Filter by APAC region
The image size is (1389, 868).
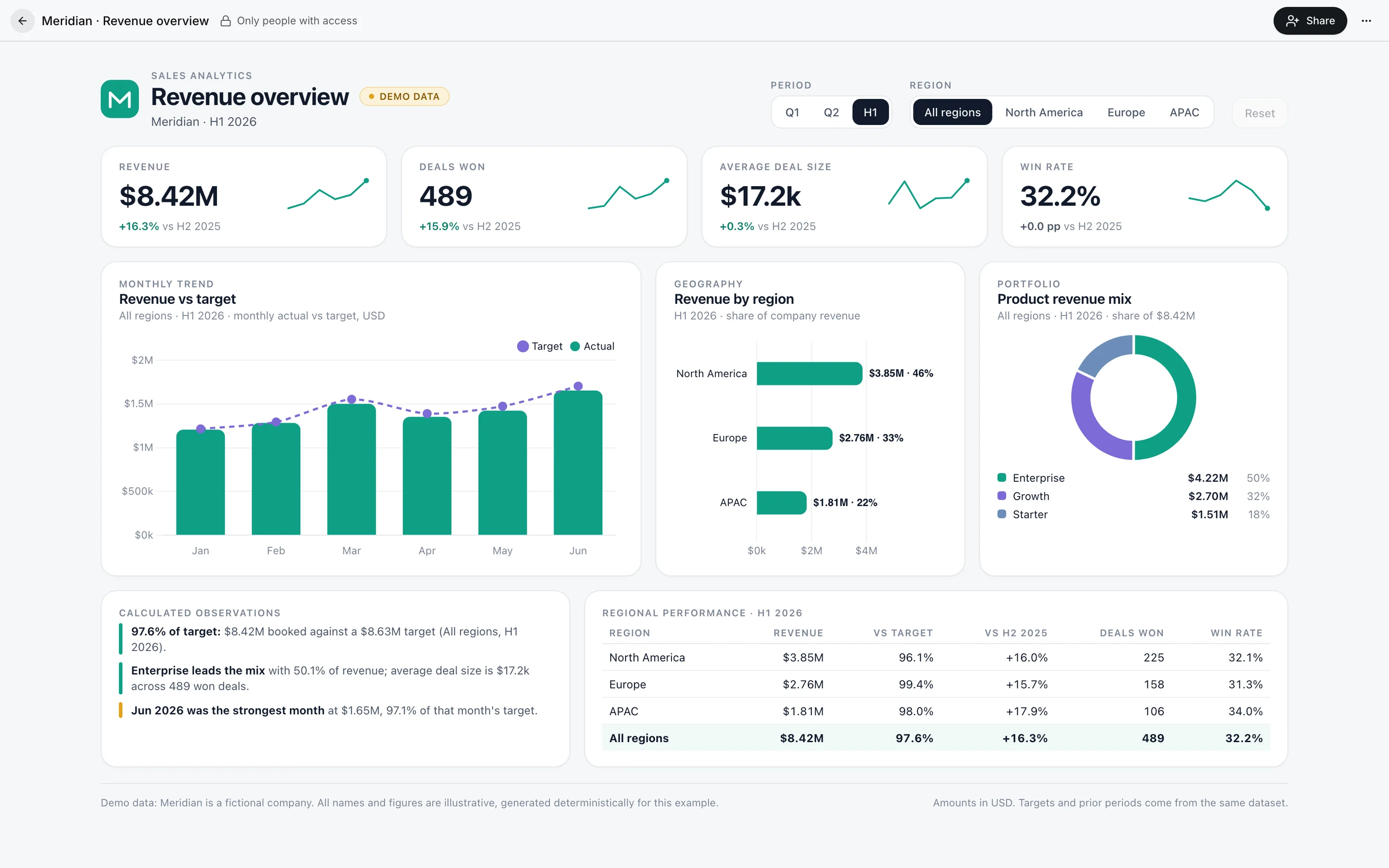coord(1184,112)
